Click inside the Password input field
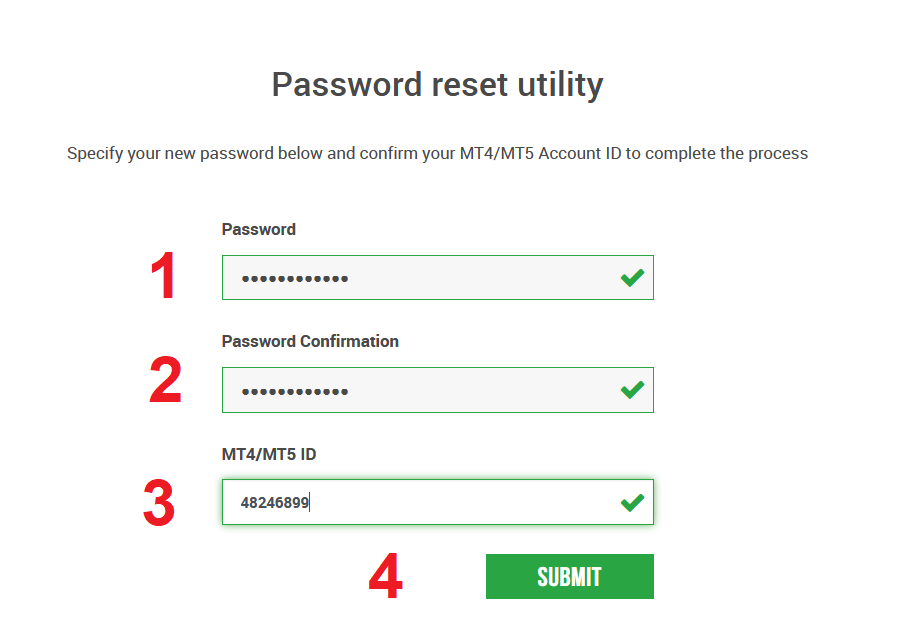This screenshot has width=909, height=629. 420,277
